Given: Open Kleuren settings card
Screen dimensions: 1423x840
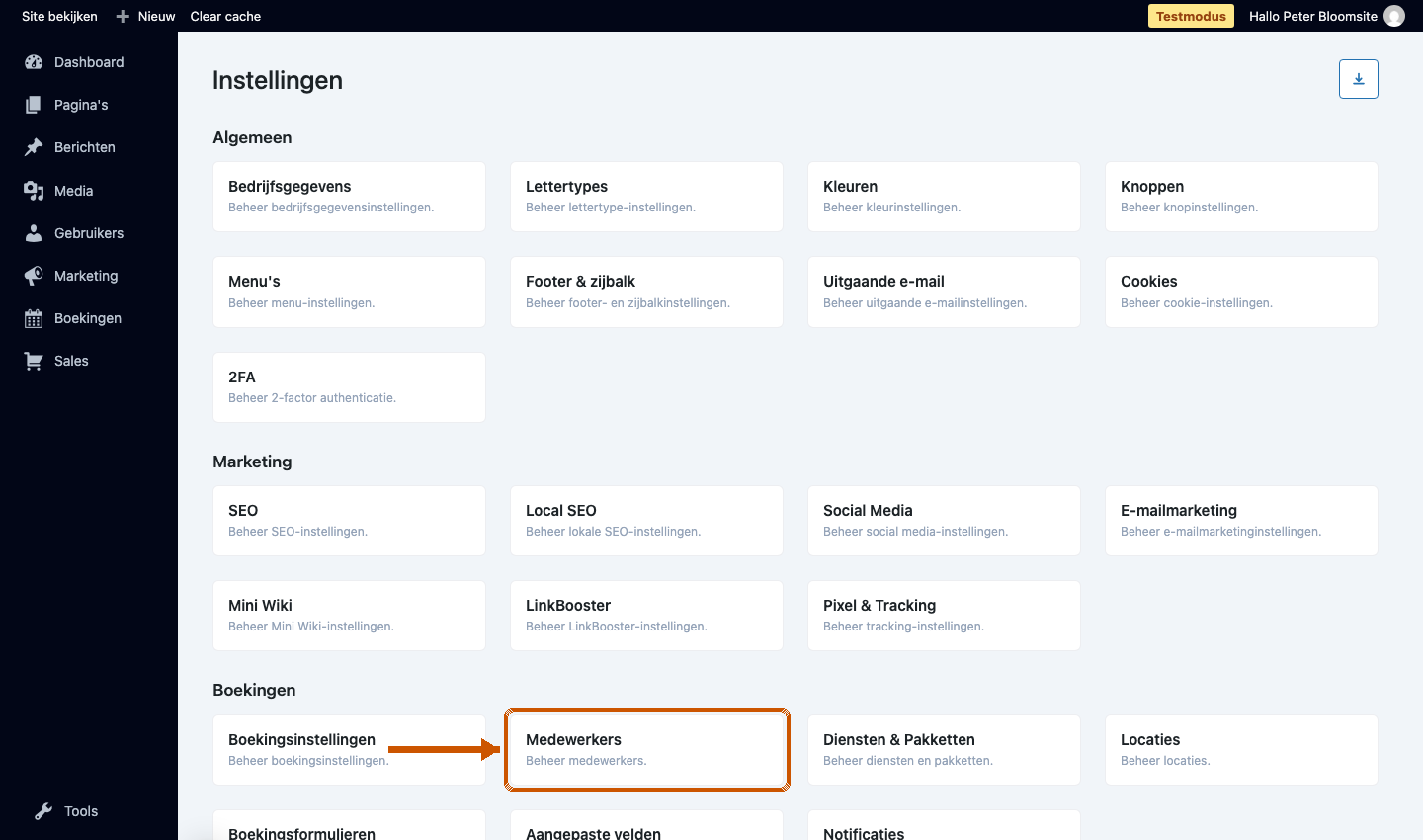Looking at the screenshot, I should coord(944,197).
